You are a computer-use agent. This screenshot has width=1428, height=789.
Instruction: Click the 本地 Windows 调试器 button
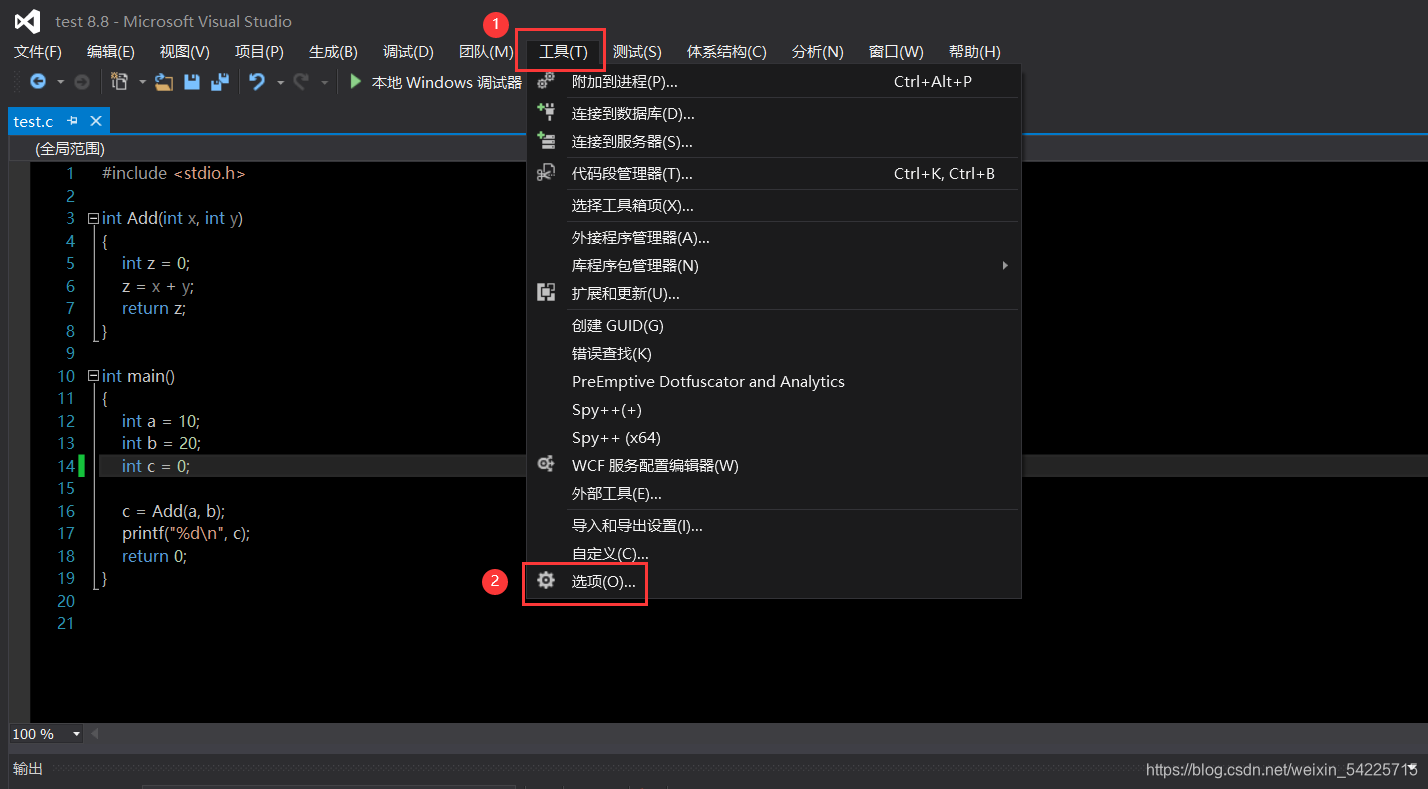coord(435,82)
